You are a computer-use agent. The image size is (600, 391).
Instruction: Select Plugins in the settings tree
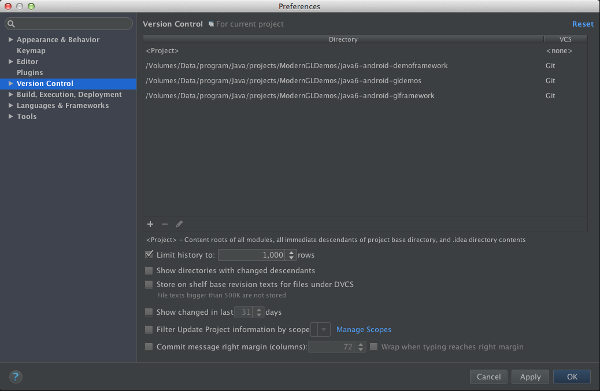pyautogui.click(x=30, y=72)
